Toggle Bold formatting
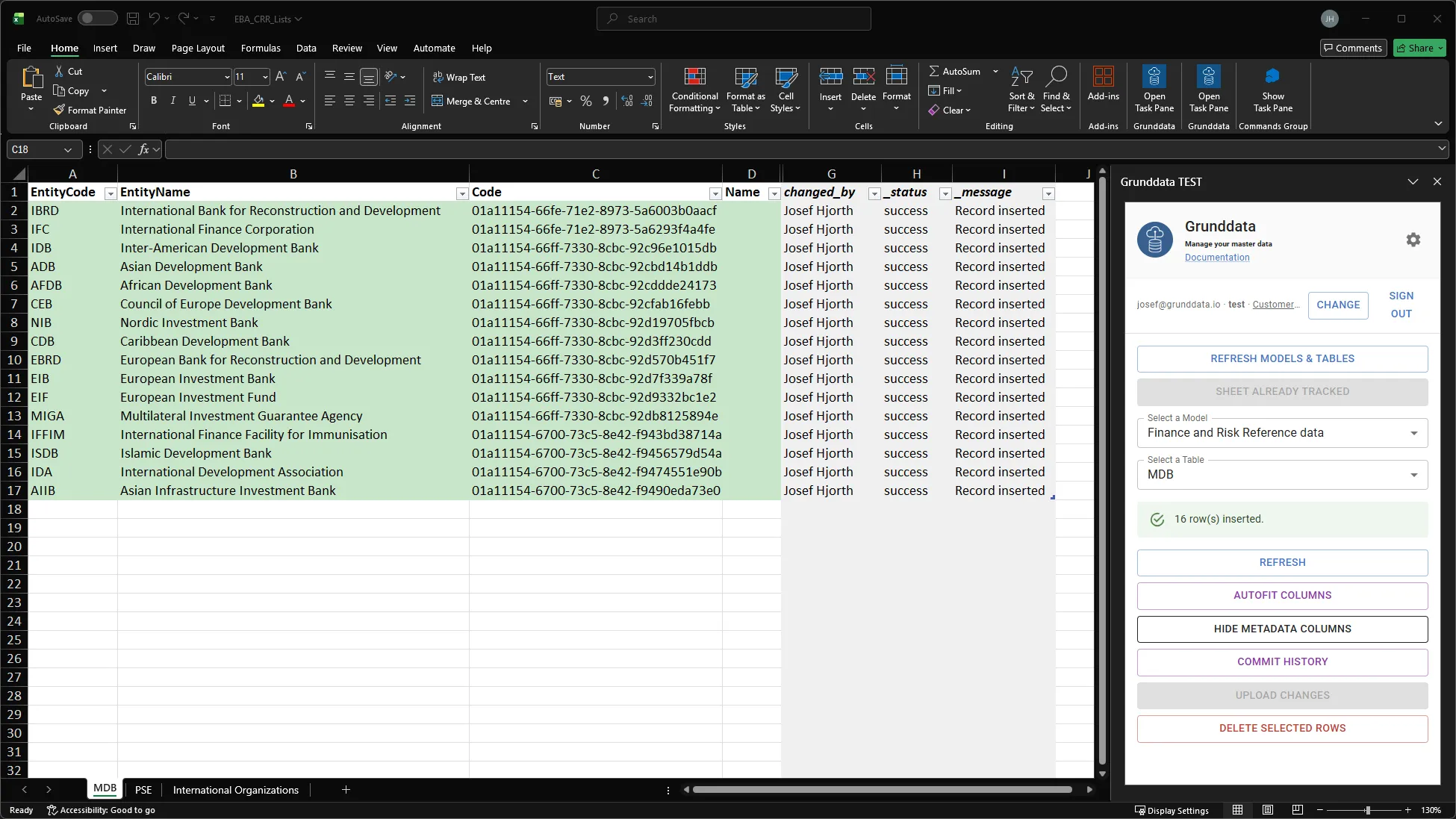This screenshot has width=1456, height=819. pyautogui.click(x=154, y=101)
